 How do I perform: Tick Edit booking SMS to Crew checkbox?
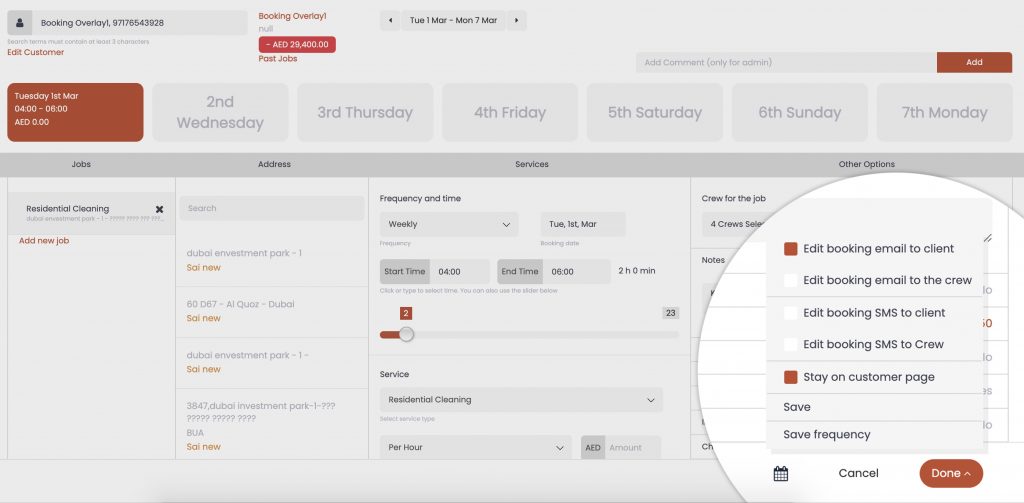click(x=790, y=345)
